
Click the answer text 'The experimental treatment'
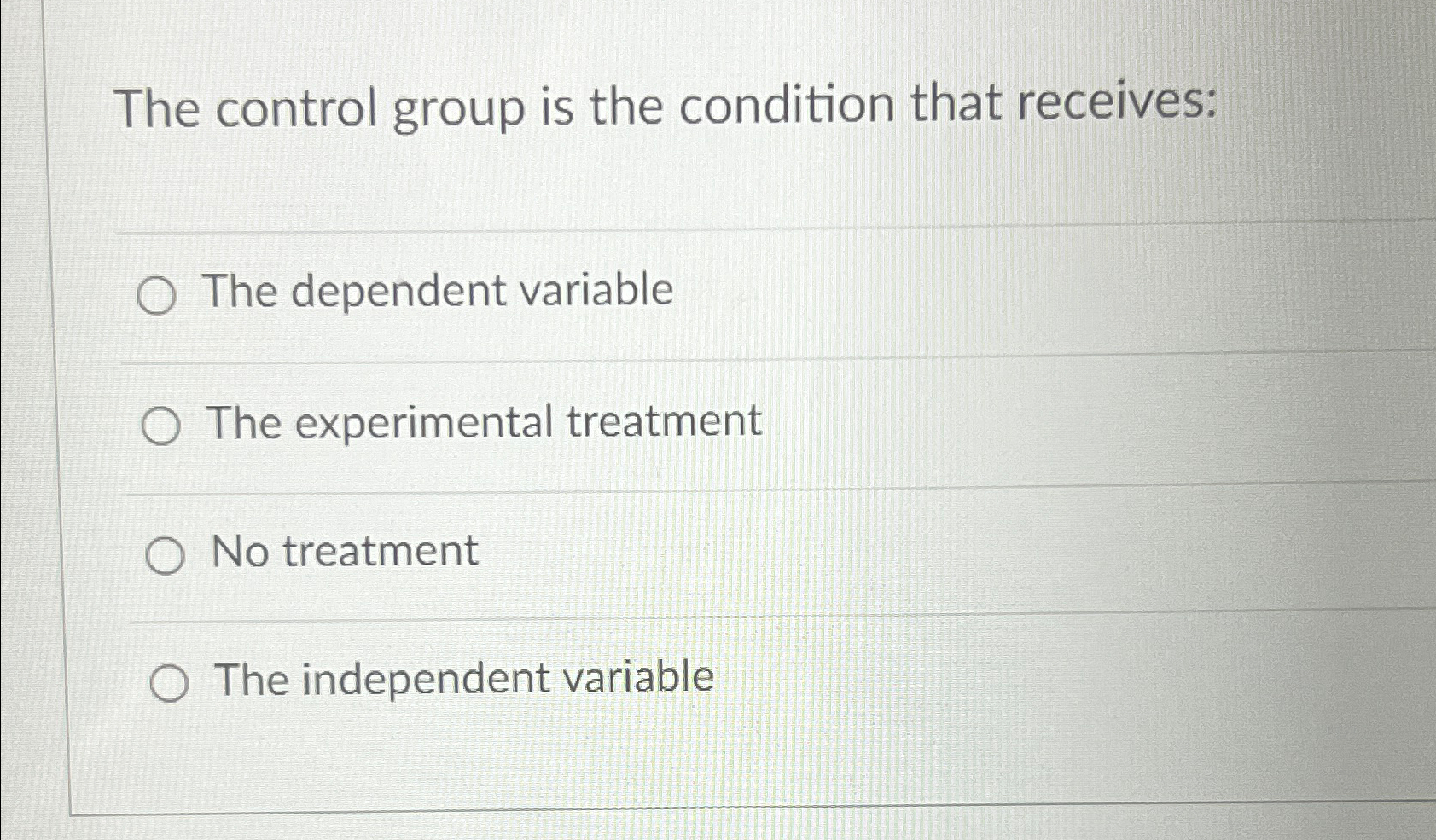click(x=486, y=421)
